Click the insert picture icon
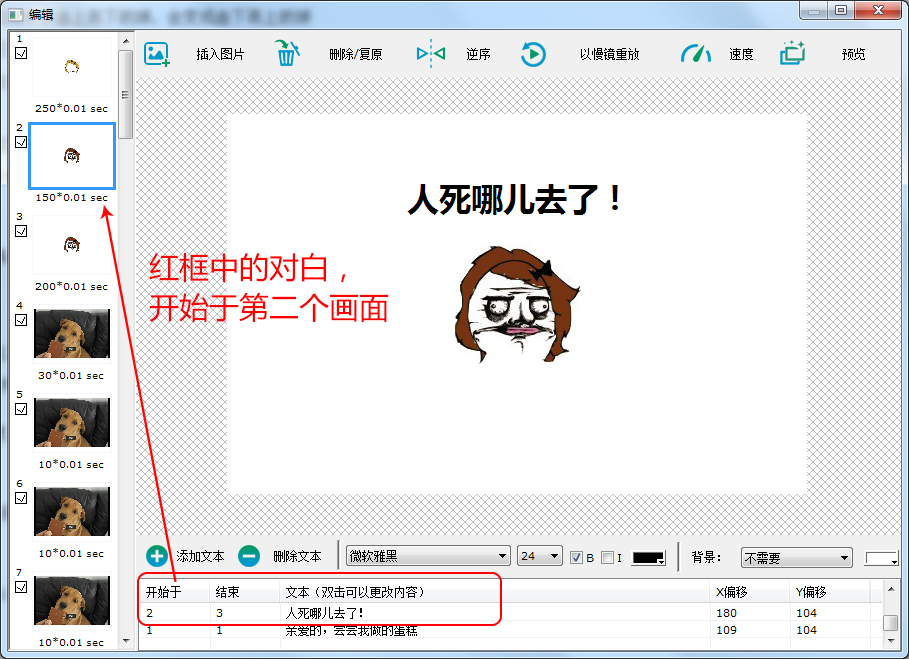This screenshot has width=909, height=659. click(x=157, y=54)
